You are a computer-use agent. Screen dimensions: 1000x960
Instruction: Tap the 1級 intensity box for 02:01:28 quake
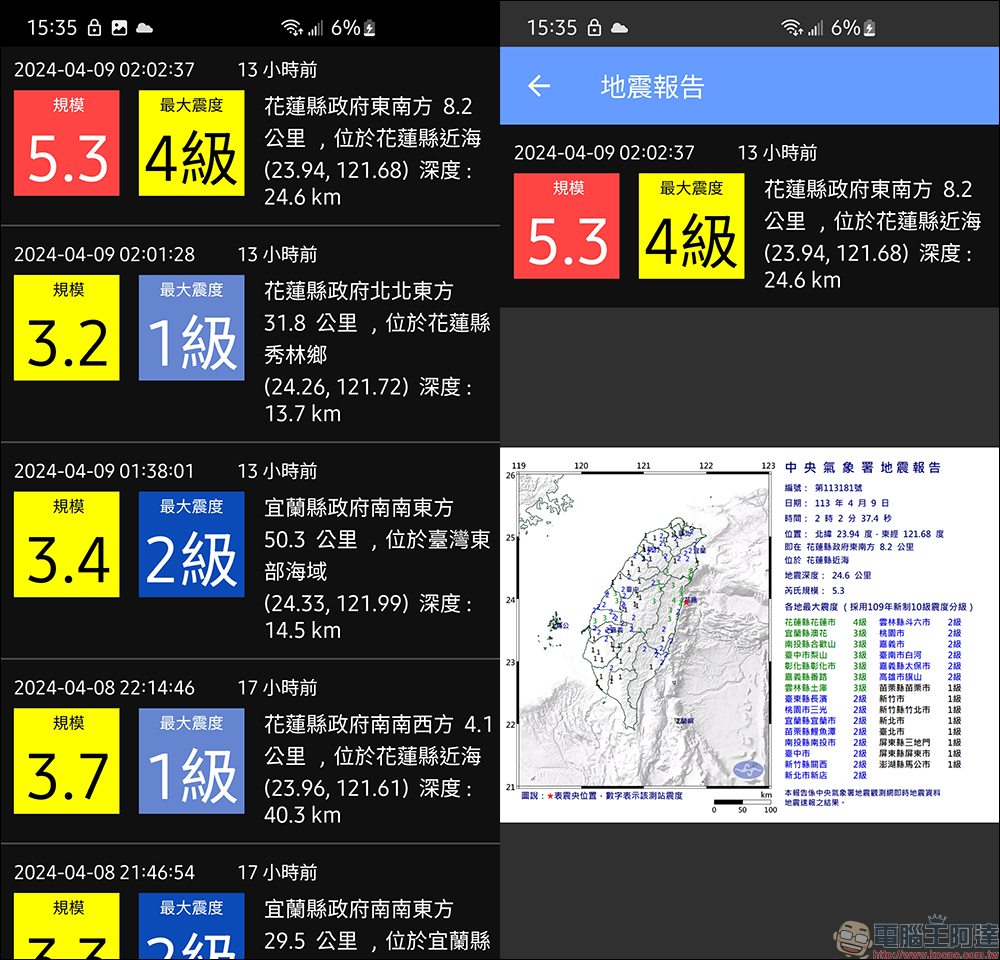tap(191, 328)
